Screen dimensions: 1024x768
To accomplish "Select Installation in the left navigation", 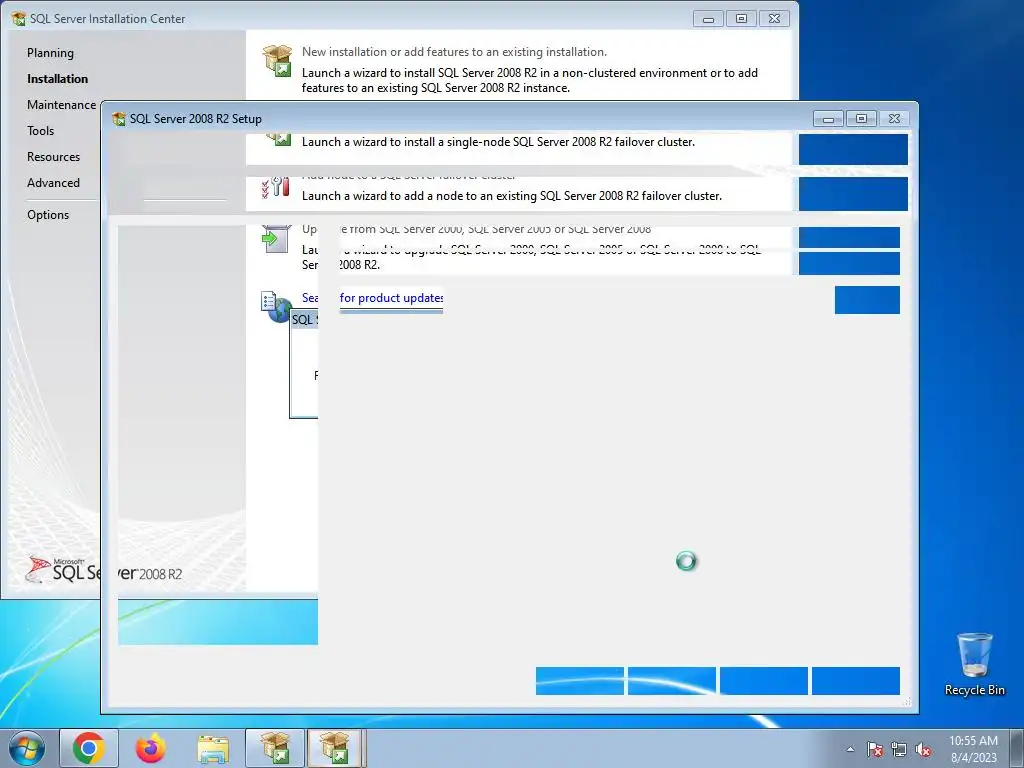I will [x=57, y=79].
